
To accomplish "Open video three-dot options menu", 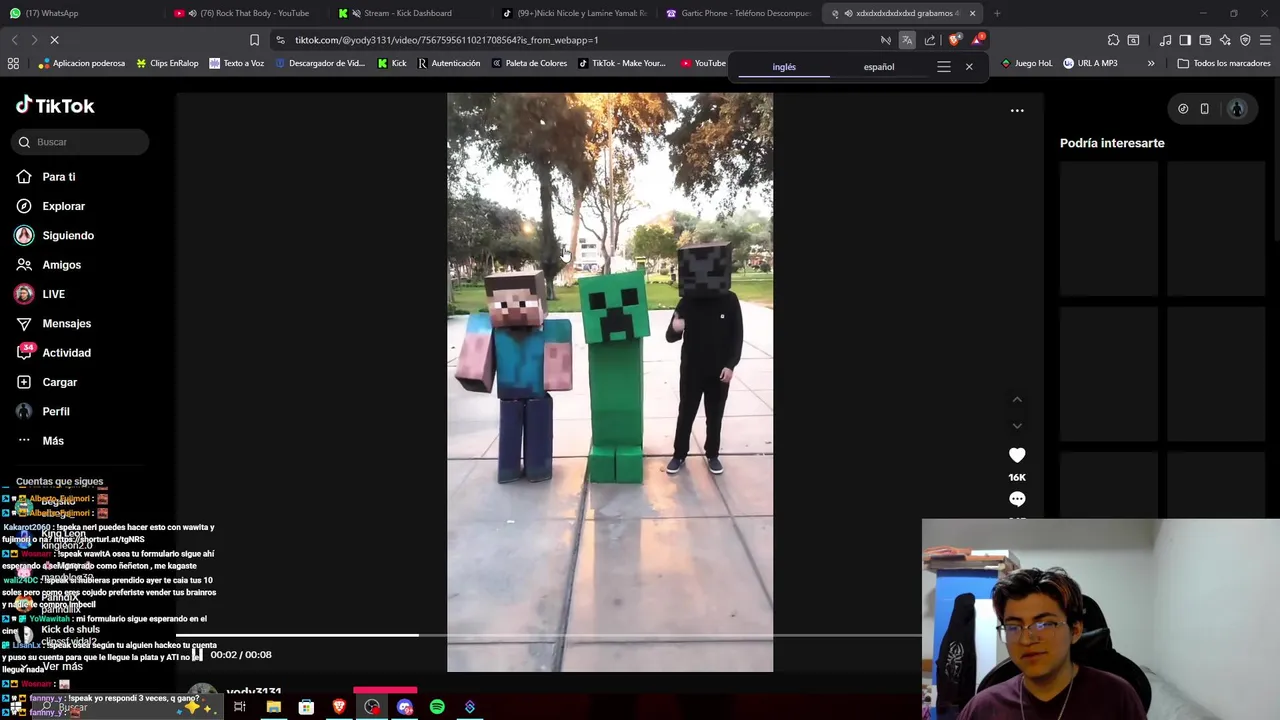I will 1017,110.
